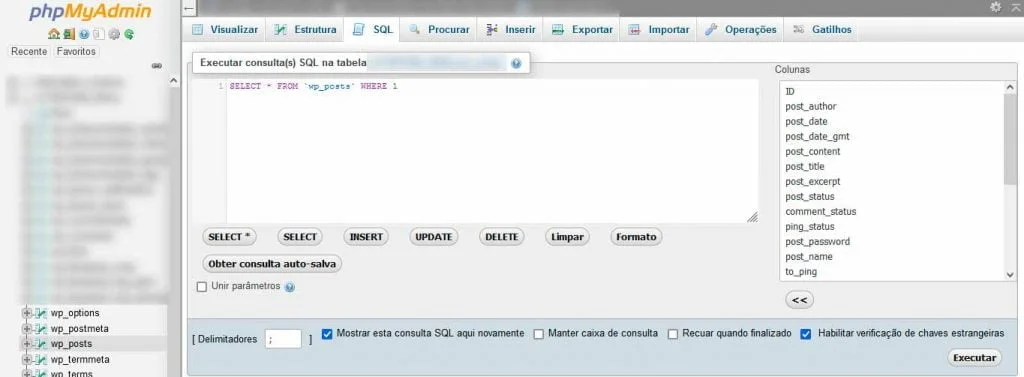Viewport: 1024px width, 377px height.
Task: Click the UPDATE query button
Action: [x=434, y=237]
